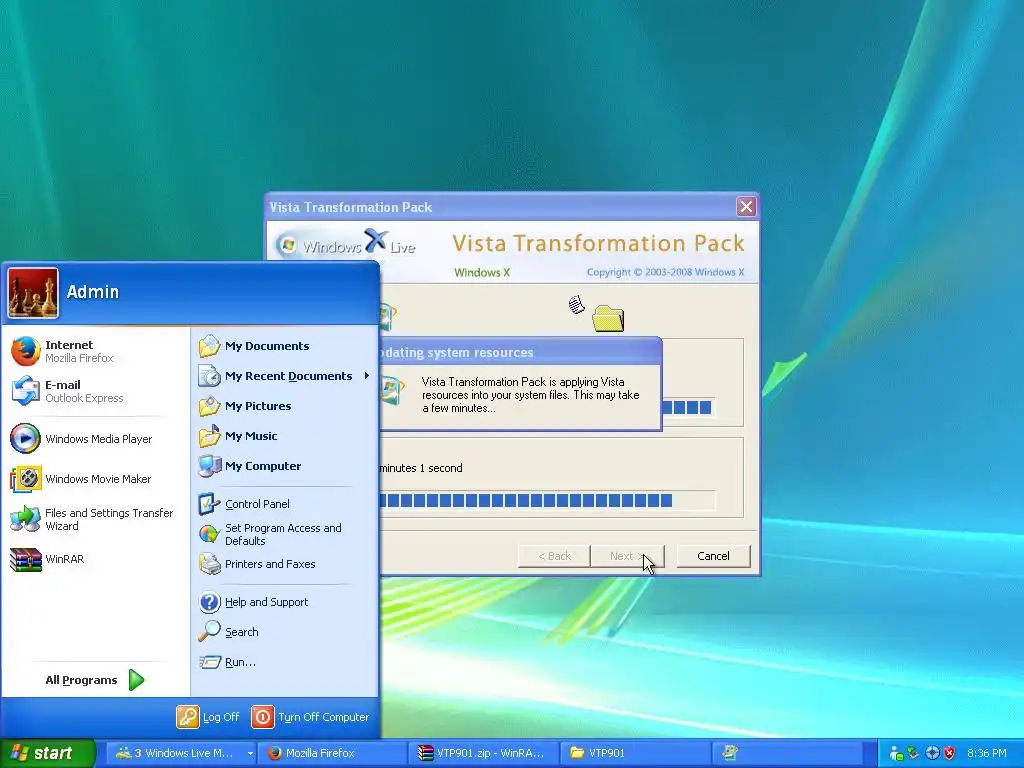Click the Copyright 2003-2008 Windows X text
The image size is (1024, 768).
(x=665, y=272)
